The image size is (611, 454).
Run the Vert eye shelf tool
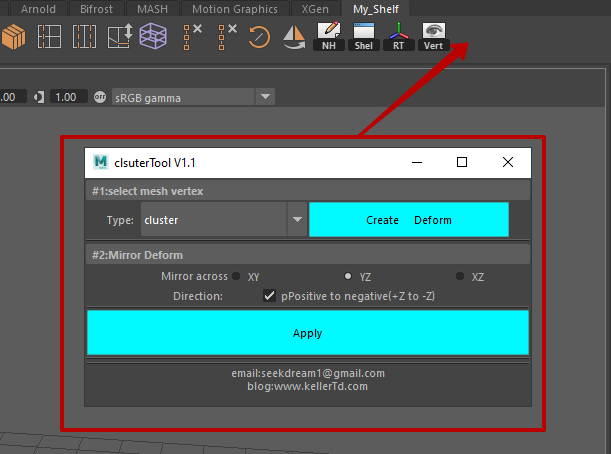pos(433,37)
